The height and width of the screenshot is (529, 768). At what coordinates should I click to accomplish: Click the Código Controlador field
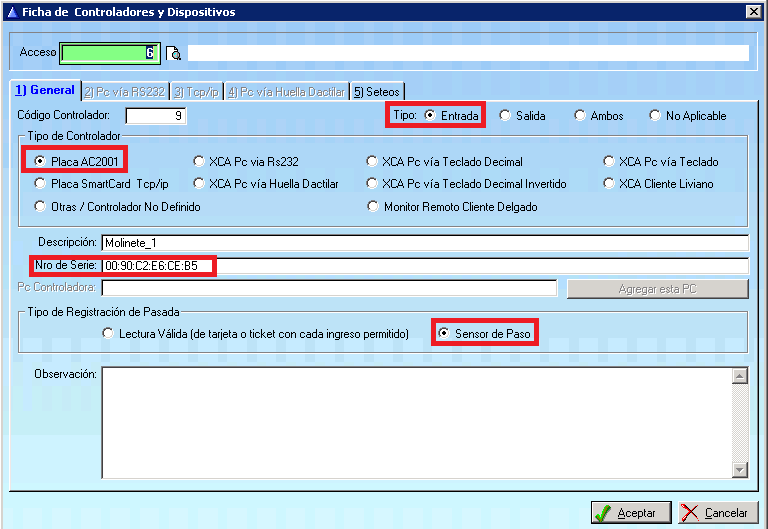[155, 116]
